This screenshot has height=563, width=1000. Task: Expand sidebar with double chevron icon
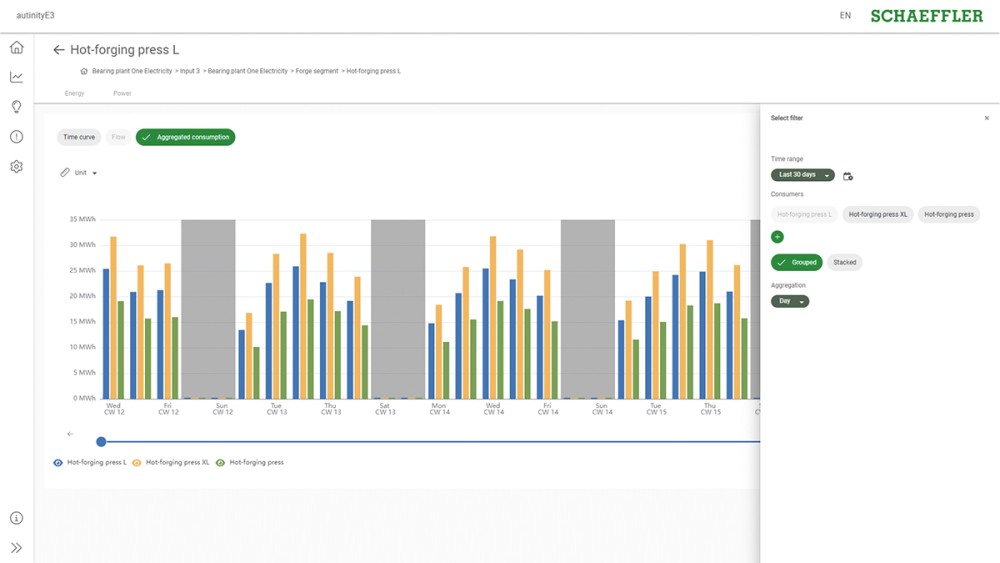click(x=16, y=548)
